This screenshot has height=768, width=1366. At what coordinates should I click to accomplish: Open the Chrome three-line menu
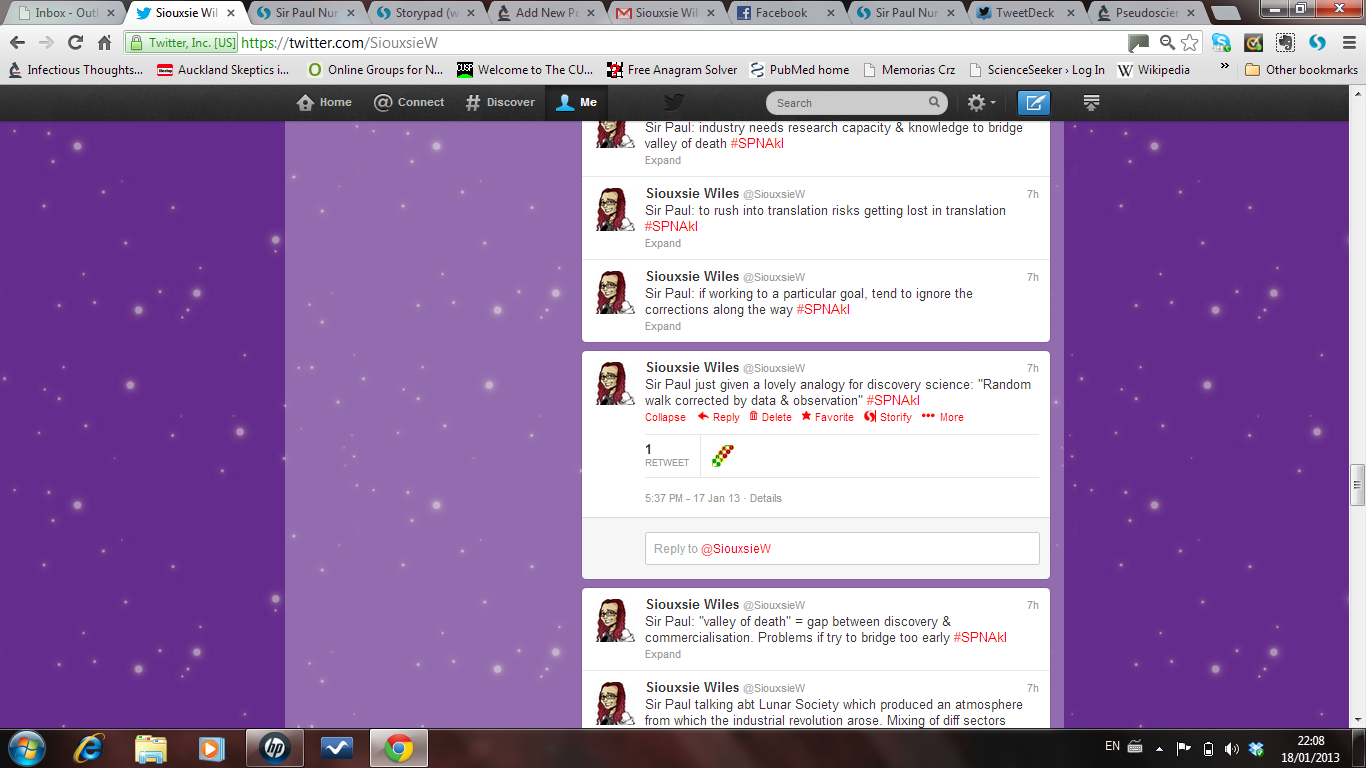point(1348,43)
